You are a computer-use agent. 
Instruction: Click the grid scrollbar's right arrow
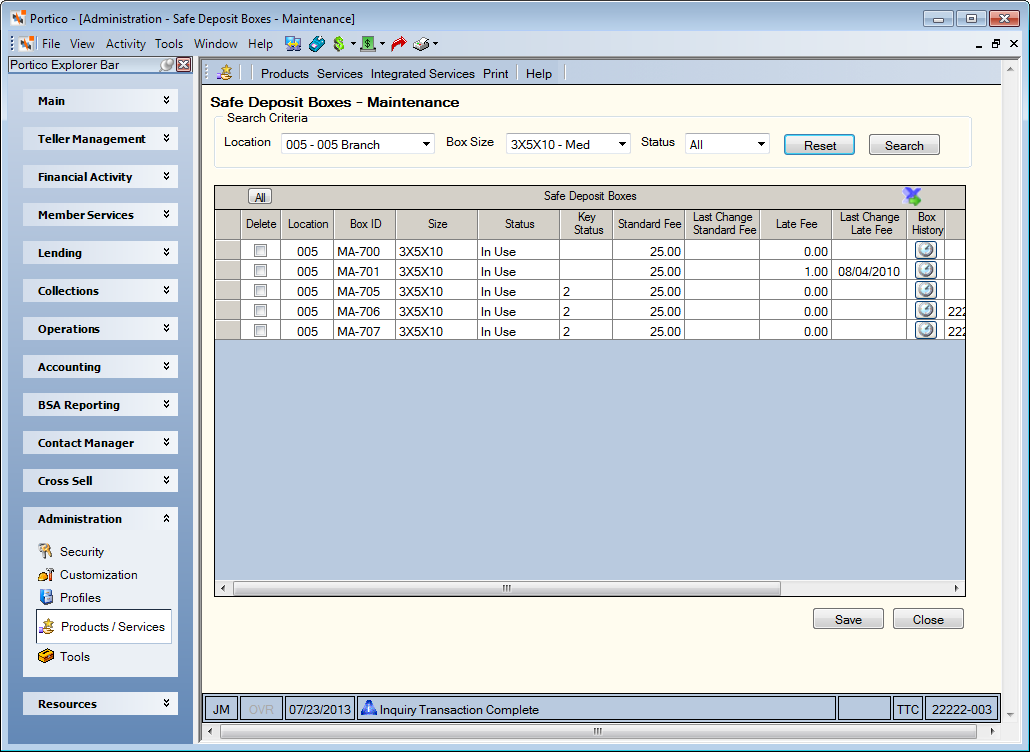pos(956,588)
